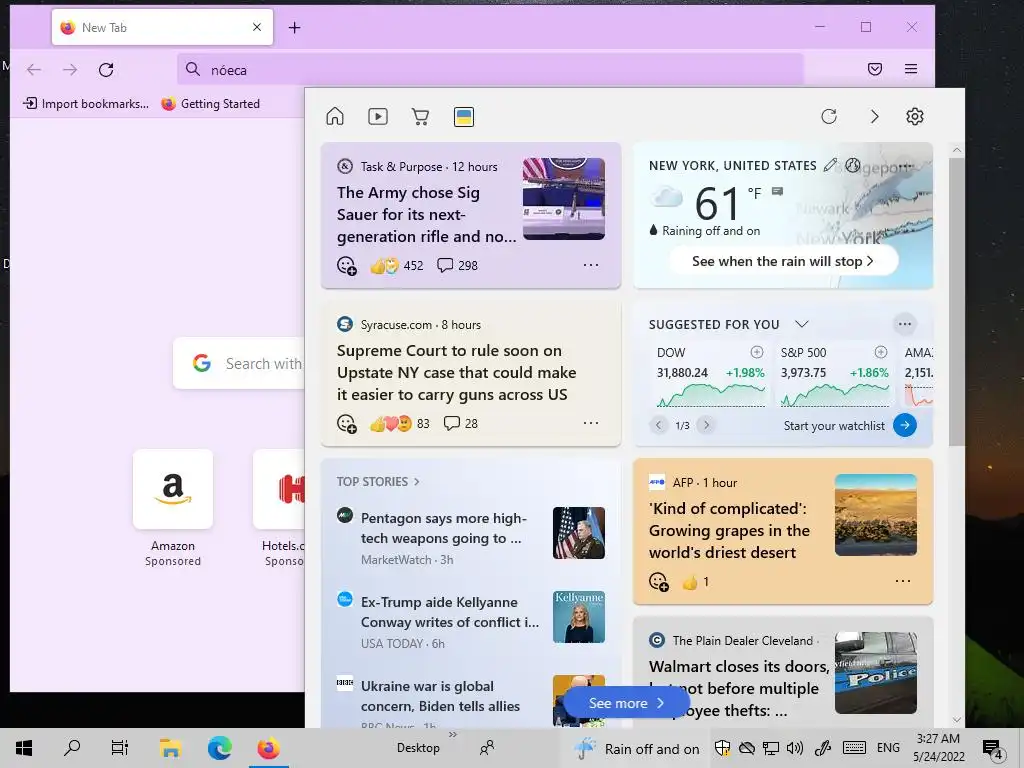
Task: Click the See more button
Action: tap(626, 703)
